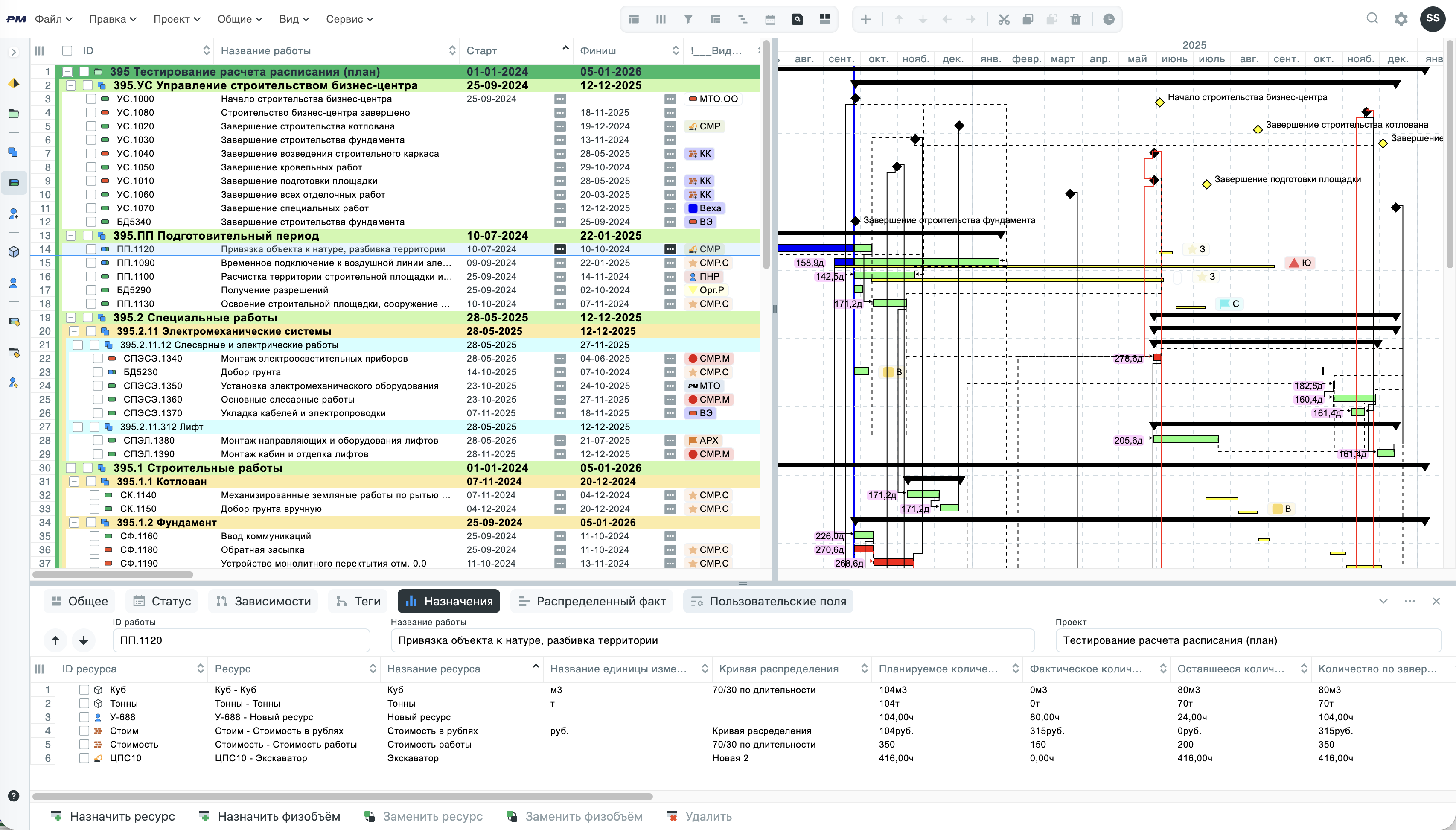This screenshot has width=1456, height=830.
Task: Toggle the select-all checkbox in the ID header
Action: pos(67,51)
